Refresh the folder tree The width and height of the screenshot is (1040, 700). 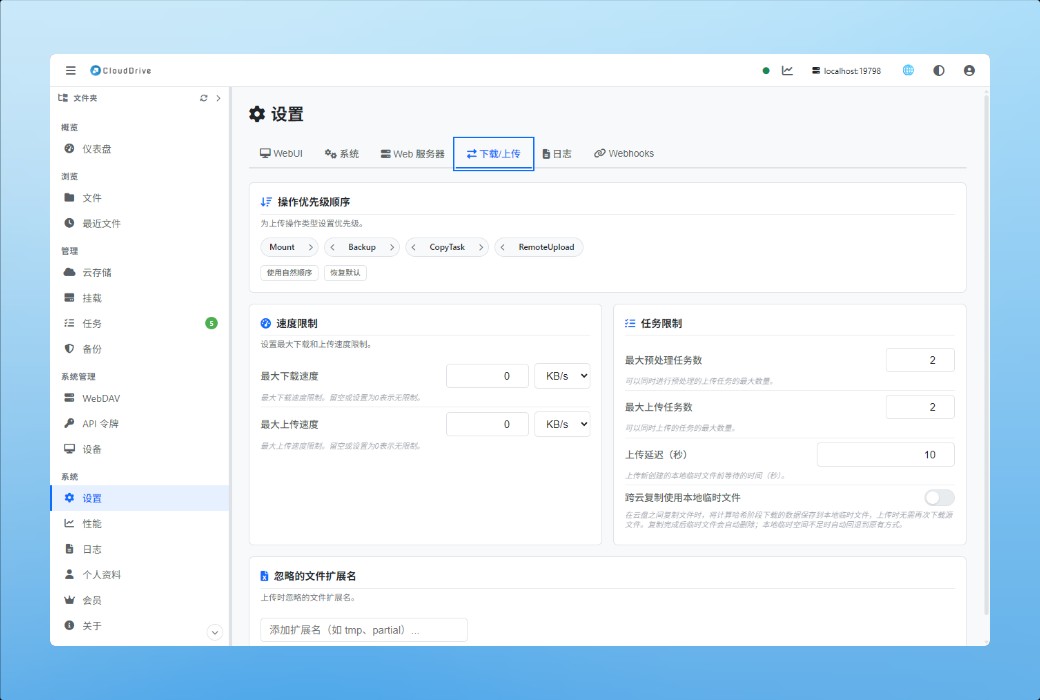(204, 98)
